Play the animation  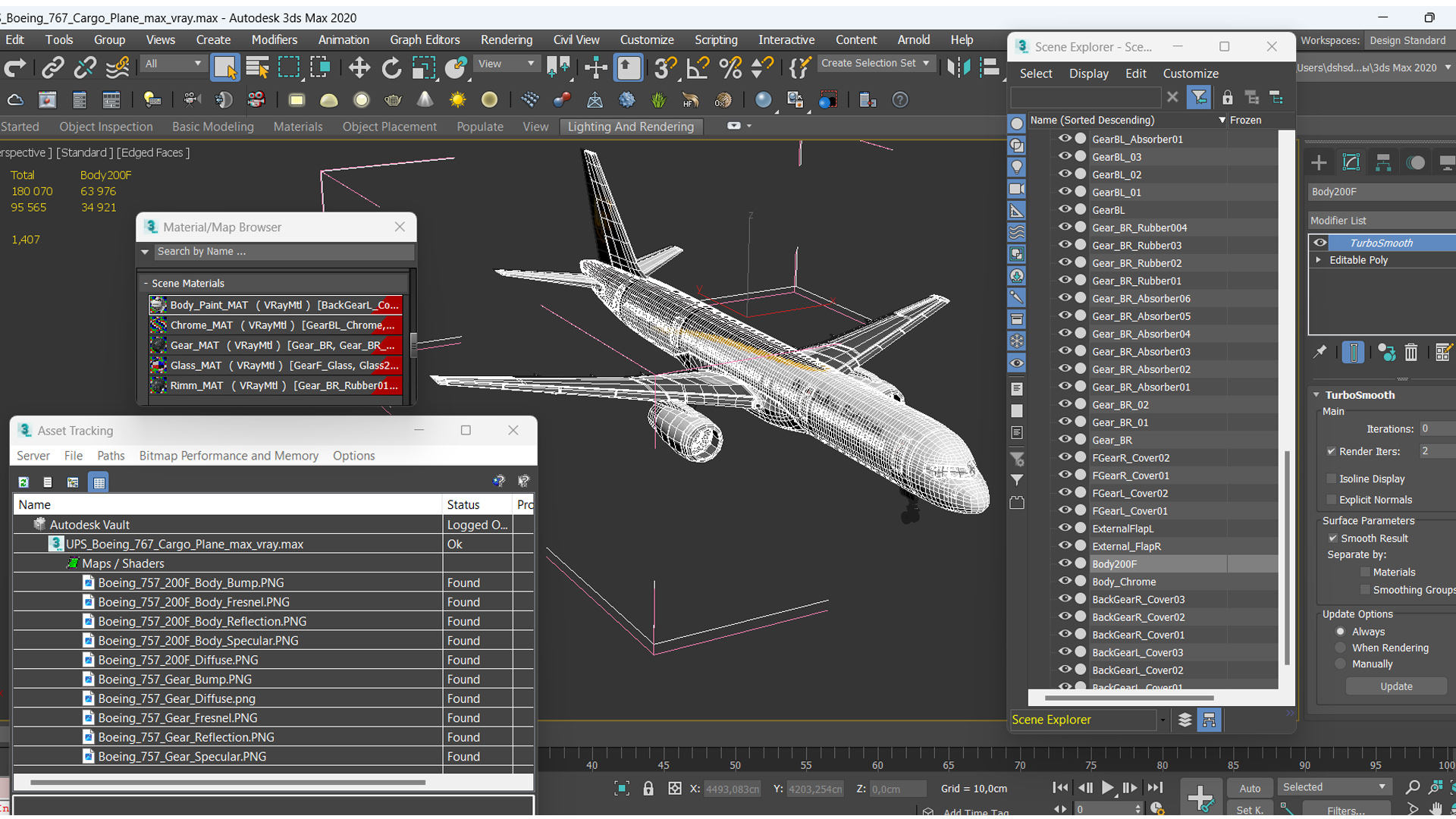coord(1107,788)
